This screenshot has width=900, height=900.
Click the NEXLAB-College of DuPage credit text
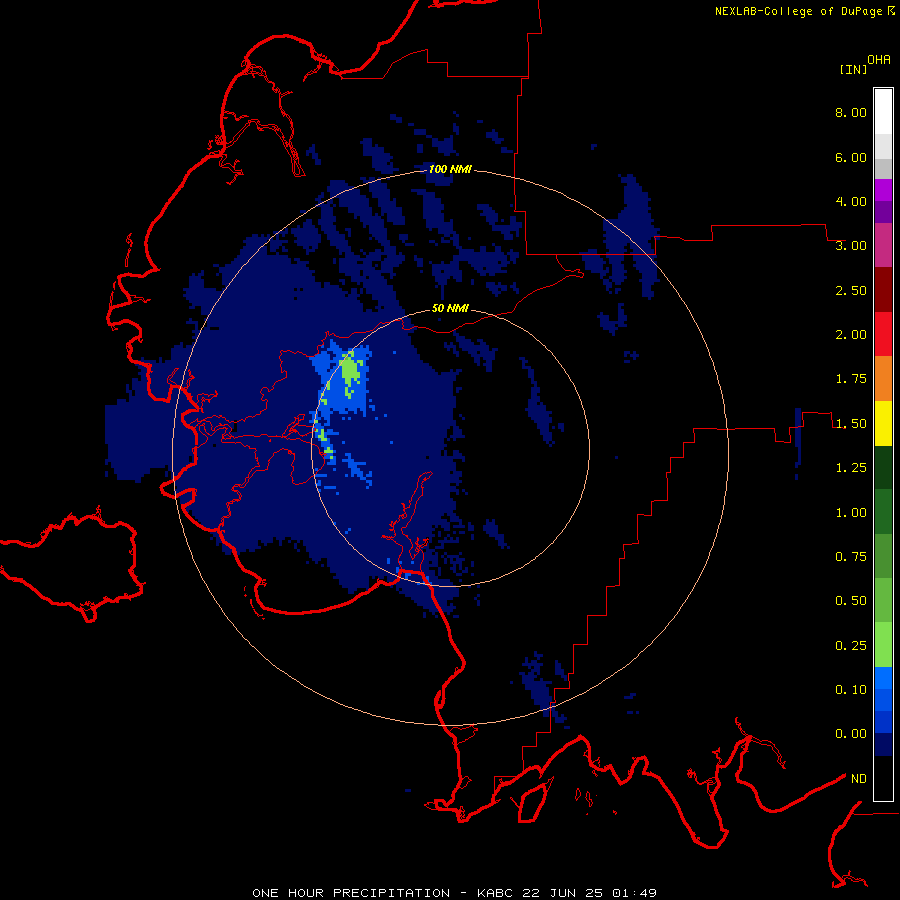(x=799, y=11)
